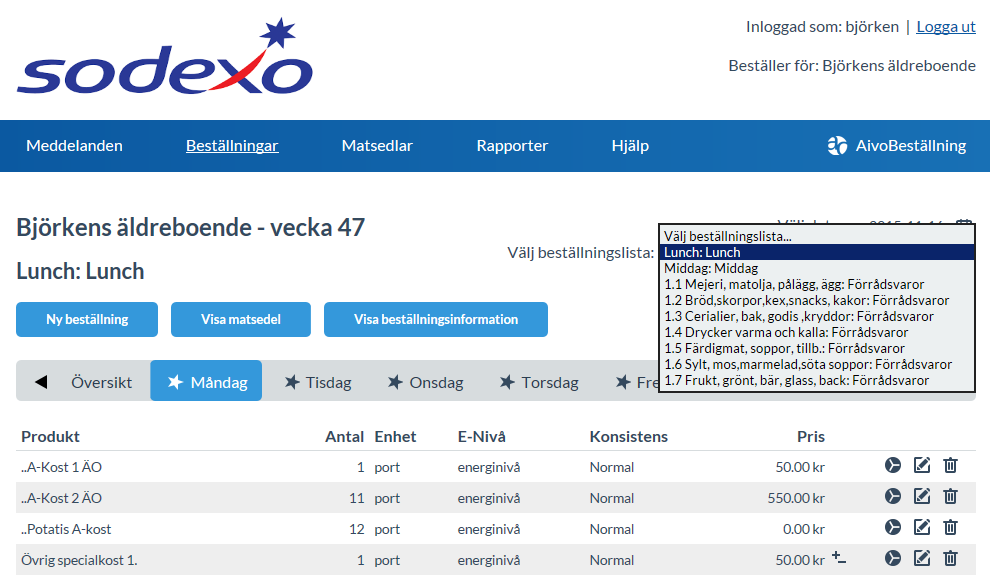Image resolution: width=990 pixels, height=585 pixels.
Task: Open arrow icon in ..A-Kost 1 ÄO row
Action: pyautogui.click(x=893, y=466)
